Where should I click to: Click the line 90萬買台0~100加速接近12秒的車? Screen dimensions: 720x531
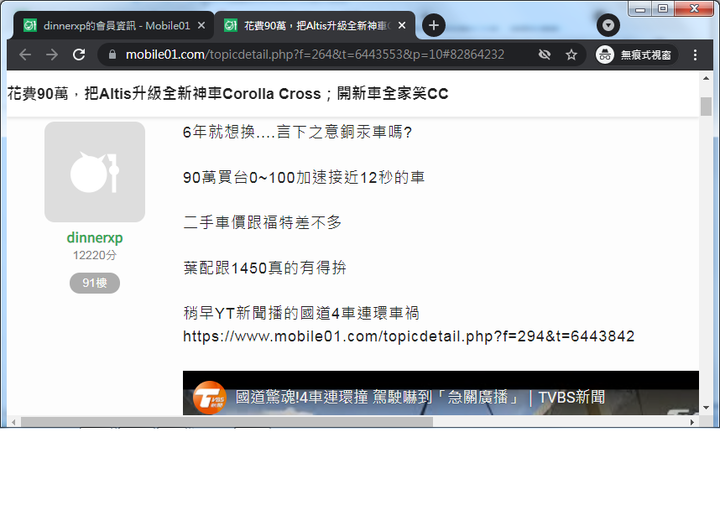point(304,177)
